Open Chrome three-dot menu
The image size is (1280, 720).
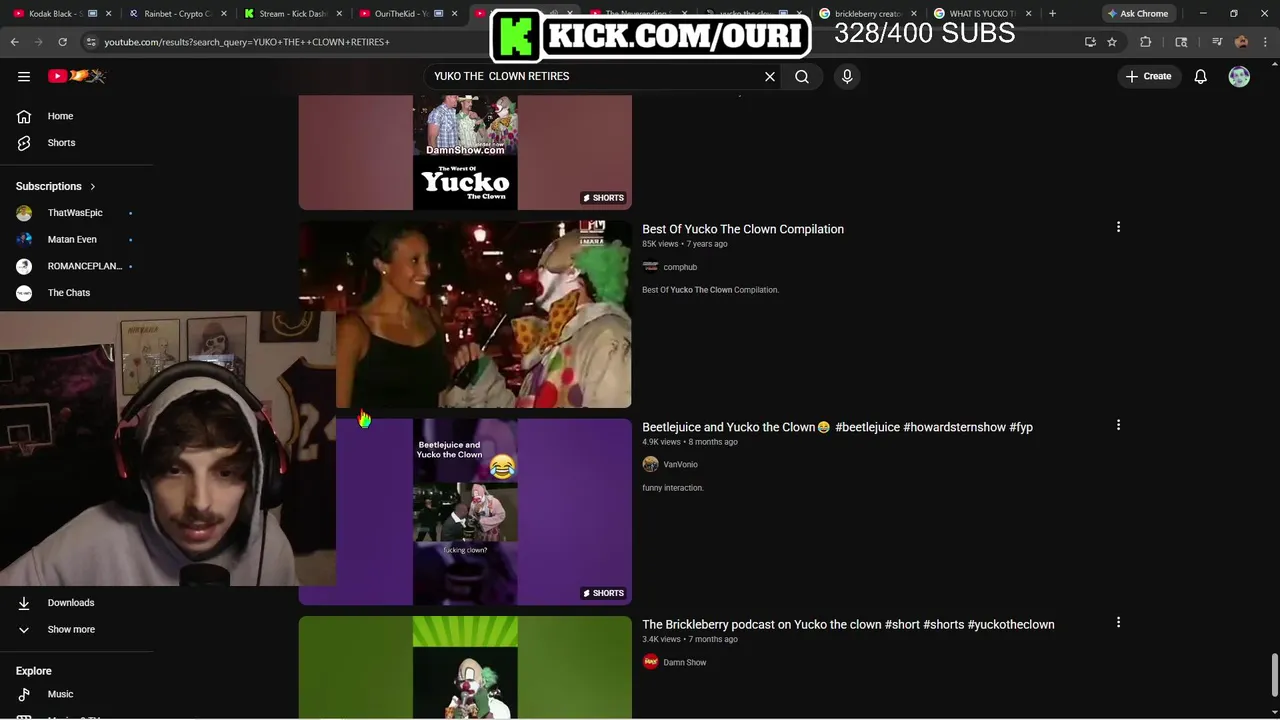click(1265, 42)
